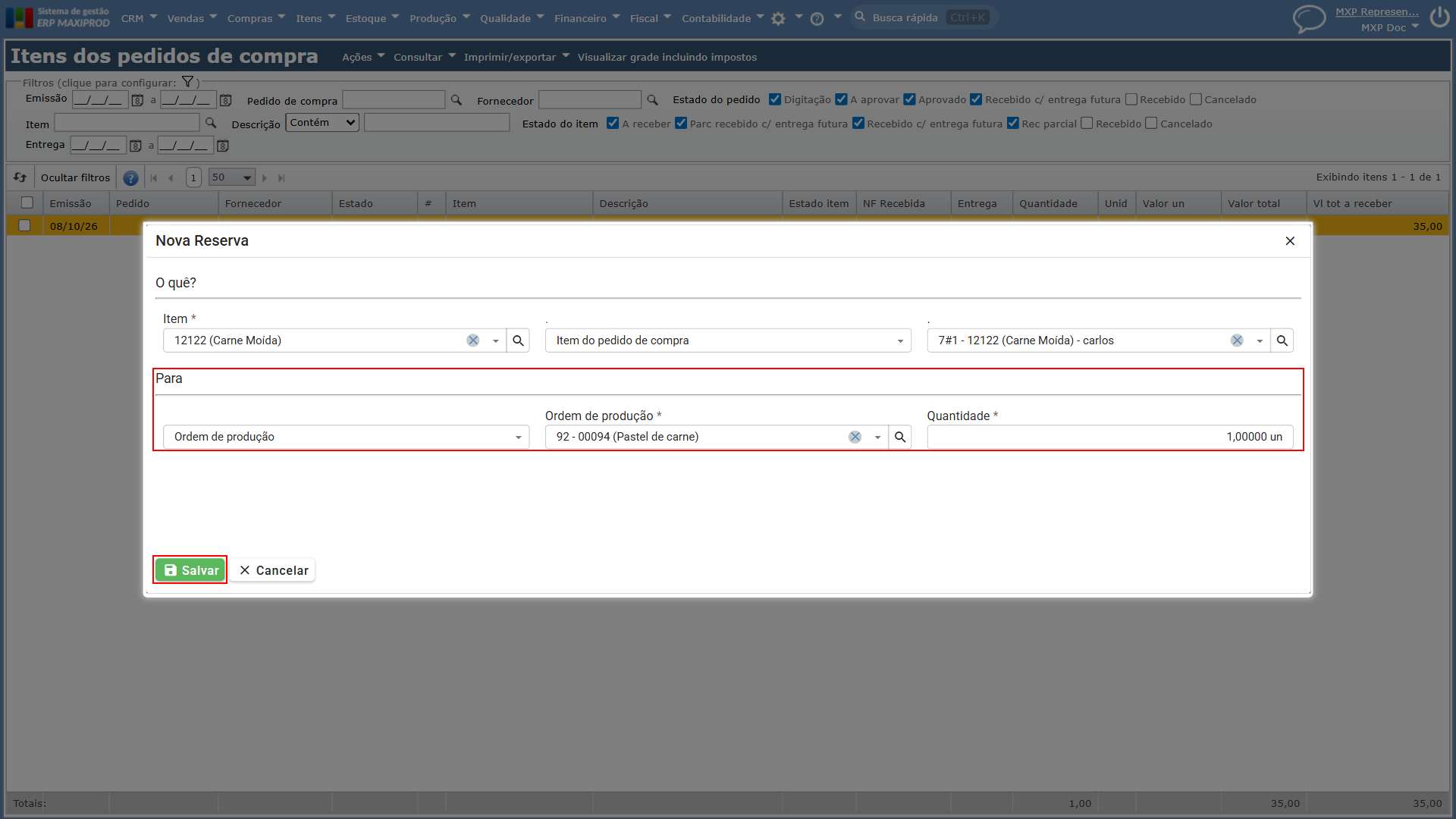Image resolution: width=1456 pixels, height=819 pixels.
Task: Expand the Item do pedido de compra dropdown
Action: click(728, 340)
